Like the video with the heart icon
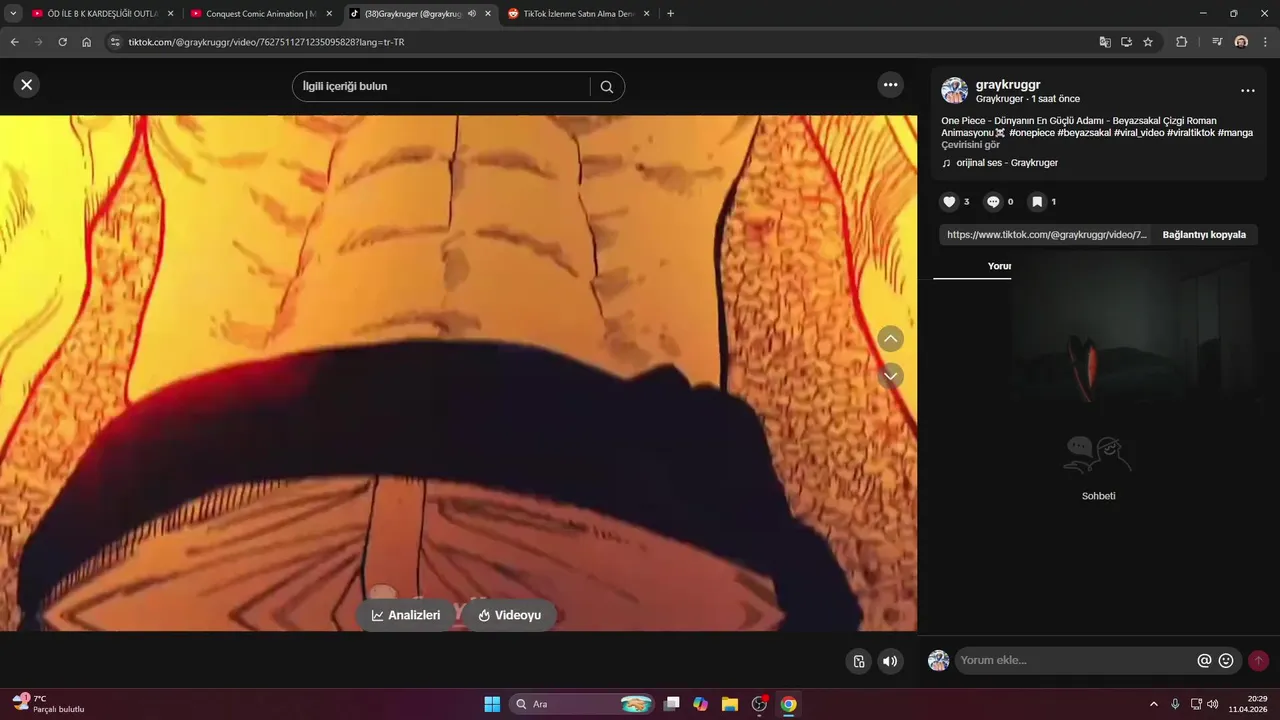This screenshot has height=720, width=1280. tap(949, 202)
